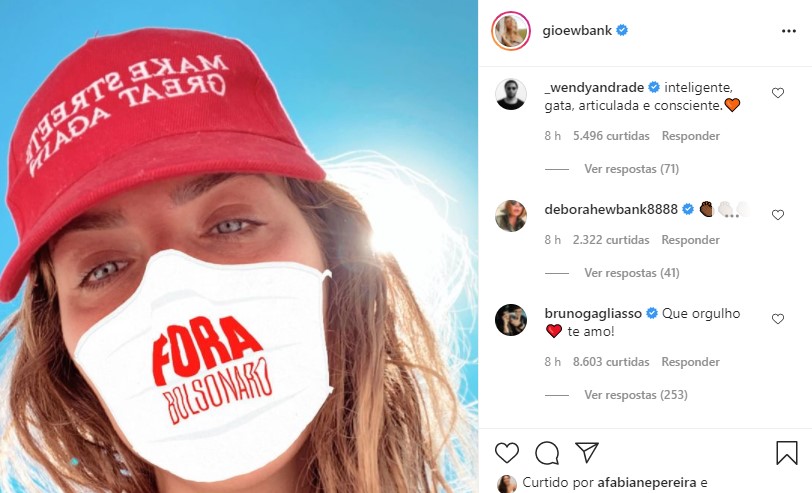Open the three-dot more options menu
Screen dimensions: 812x493
click(x=788, y=31)
